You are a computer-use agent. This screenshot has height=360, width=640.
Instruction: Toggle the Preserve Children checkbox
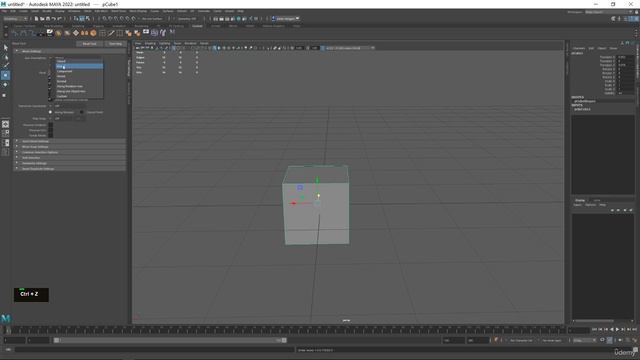click(50, 125)
